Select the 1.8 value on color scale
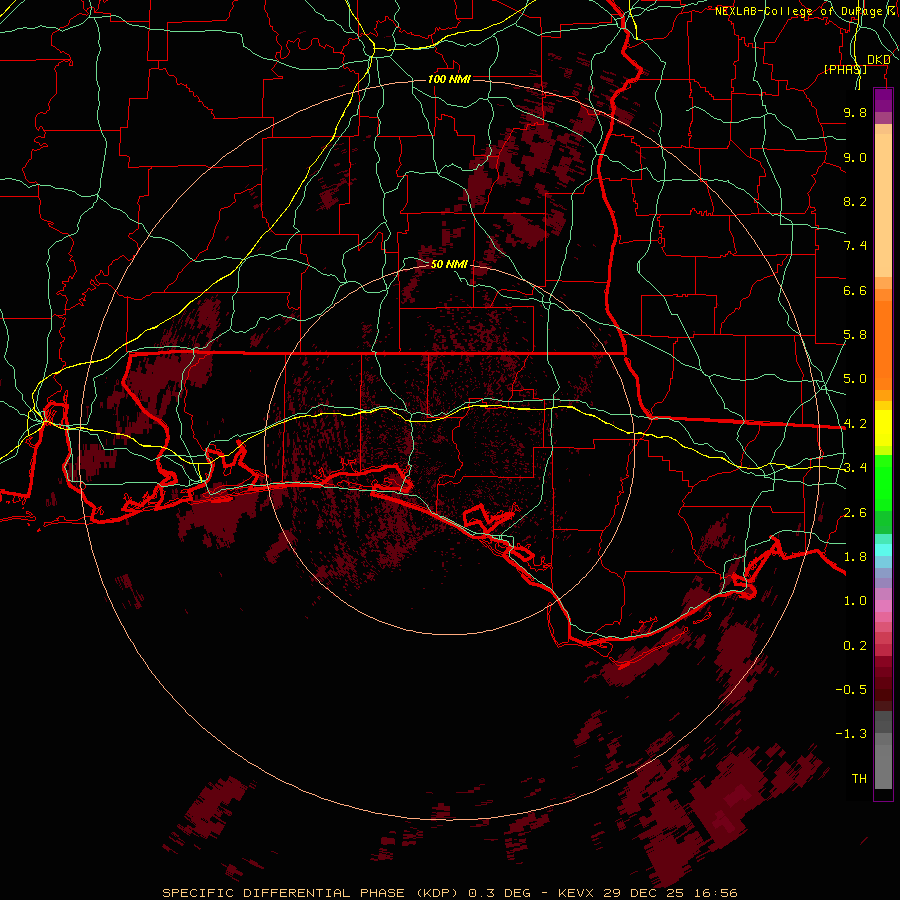This screenshot has width=900, height=900. pos(855,557)
